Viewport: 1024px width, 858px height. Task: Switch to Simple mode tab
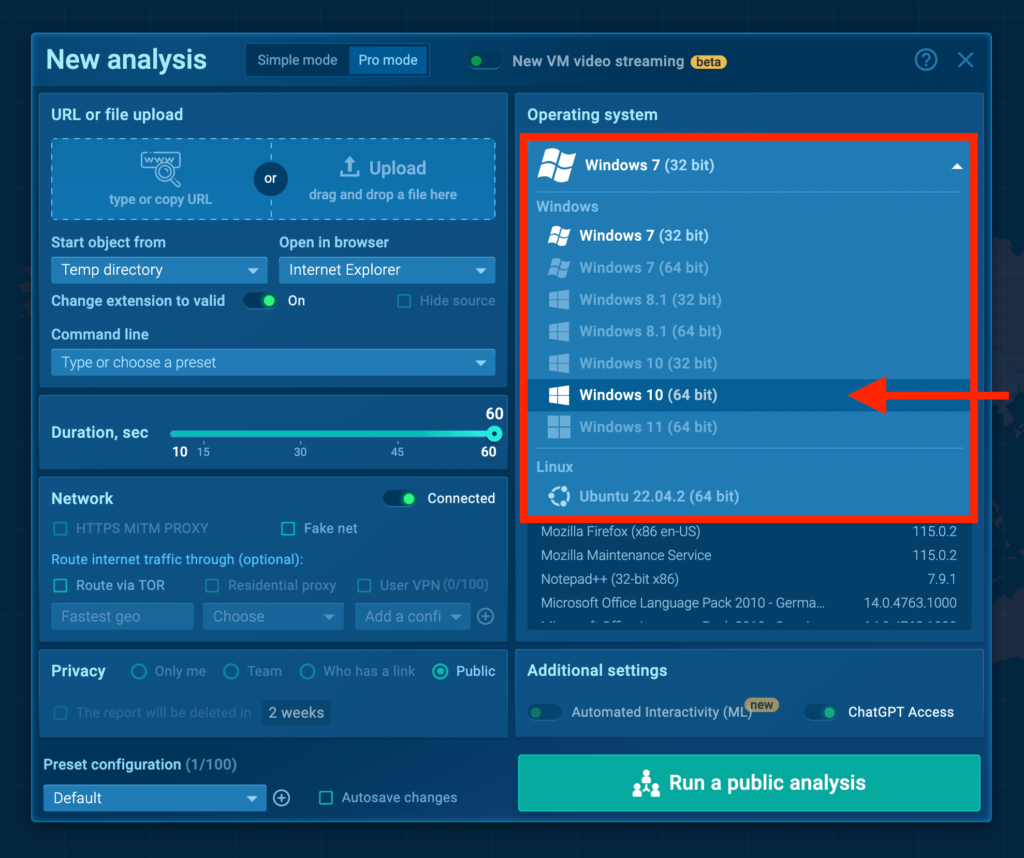point(297,60)
